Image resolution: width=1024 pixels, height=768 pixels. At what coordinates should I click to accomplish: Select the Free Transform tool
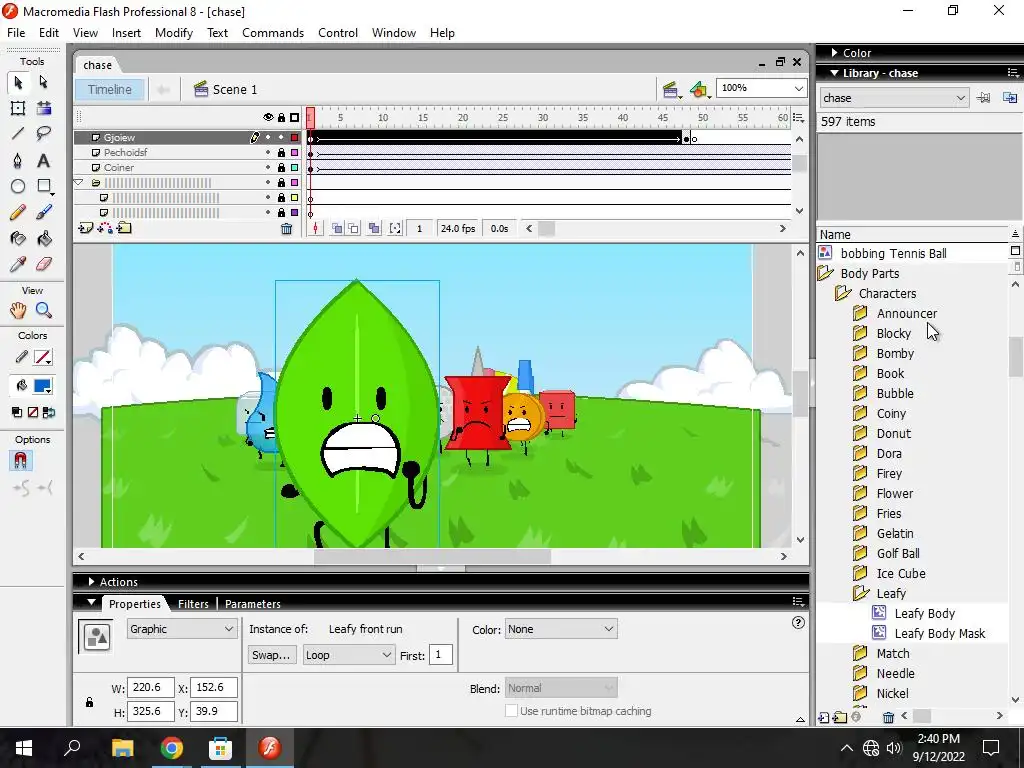pyautogui.click(x=18, y=108)
